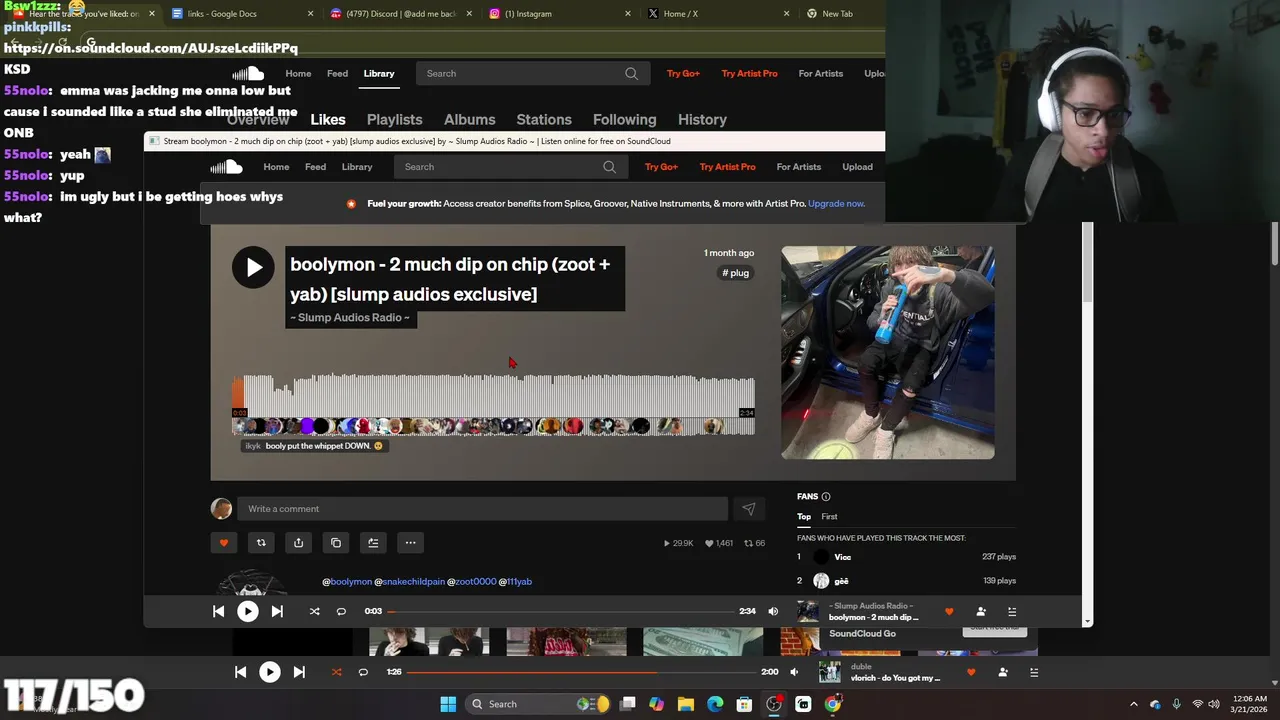The height and width of the screenshot is (720, 1280).
Task: Send the comment with the paper plane icon
Action: tap(749, 509)
